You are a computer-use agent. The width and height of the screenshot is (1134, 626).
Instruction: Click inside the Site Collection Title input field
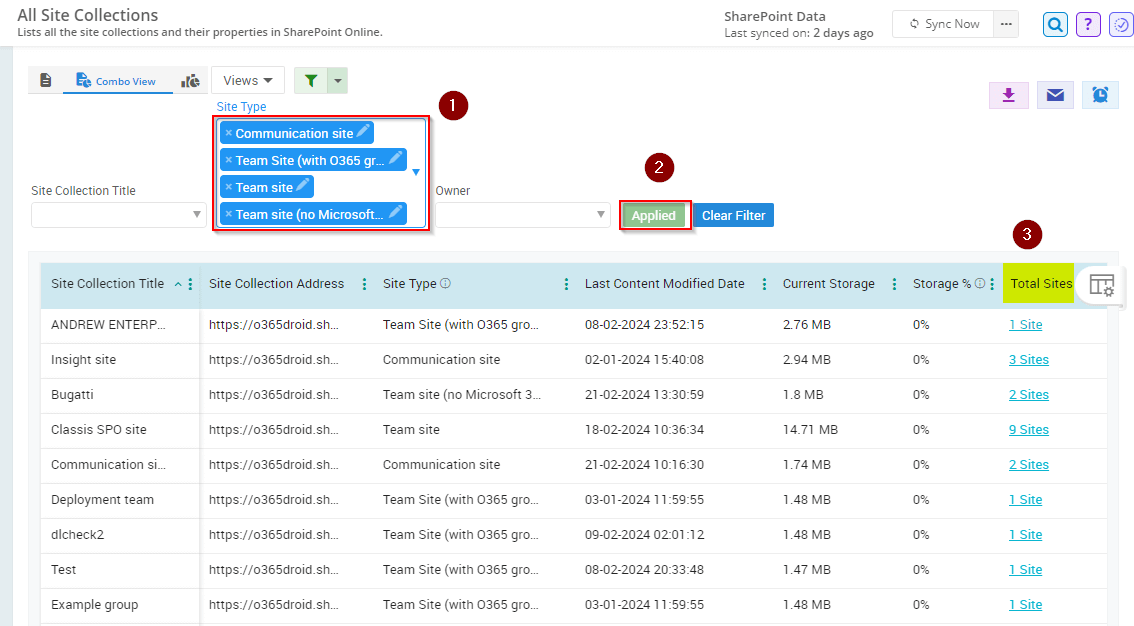tap(110, 215)
